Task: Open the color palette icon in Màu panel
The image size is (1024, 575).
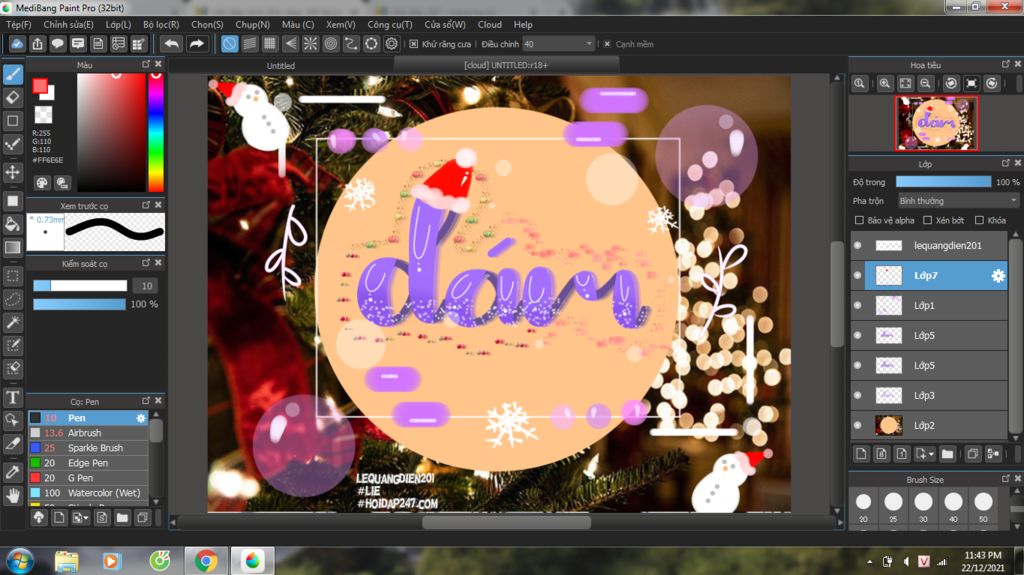Action: pos(42,183)
